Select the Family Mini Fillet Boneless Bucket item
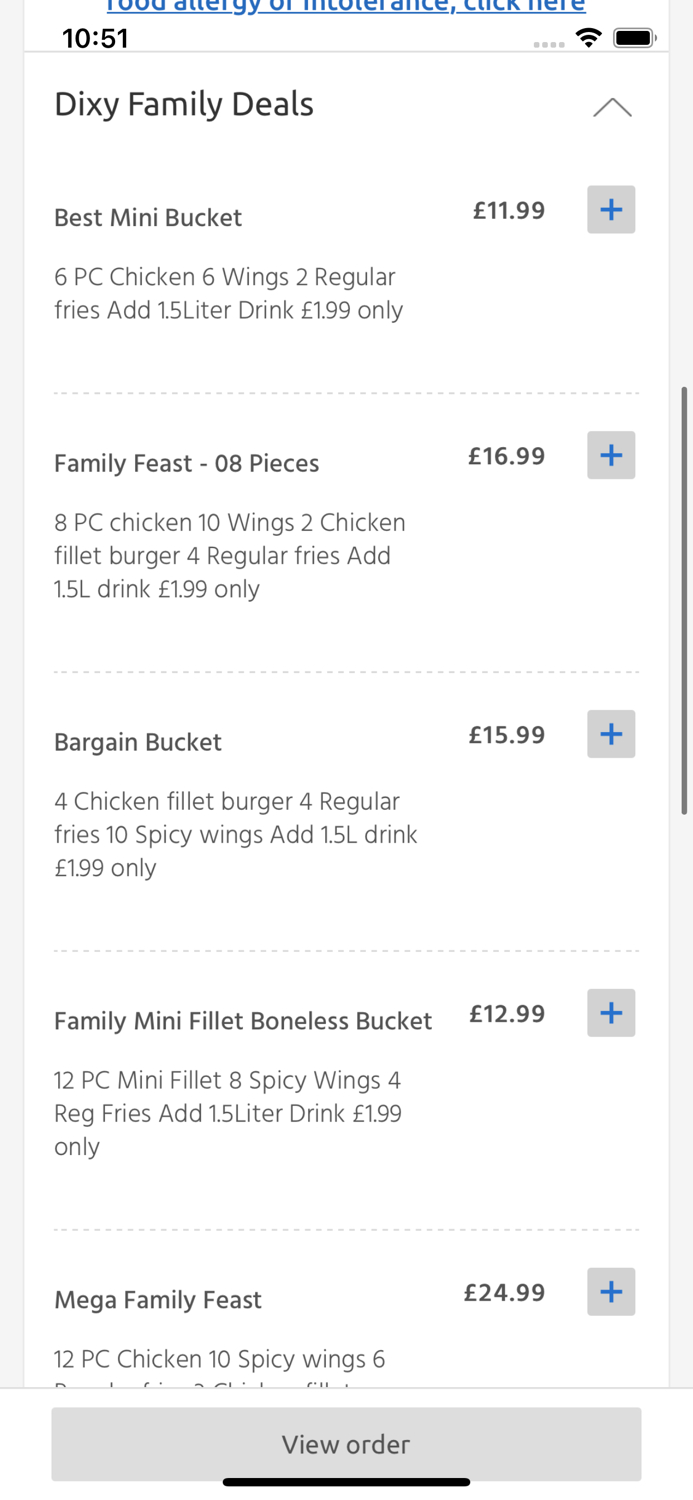Viewport: 693px width, 1500px height. (243, 1021)
